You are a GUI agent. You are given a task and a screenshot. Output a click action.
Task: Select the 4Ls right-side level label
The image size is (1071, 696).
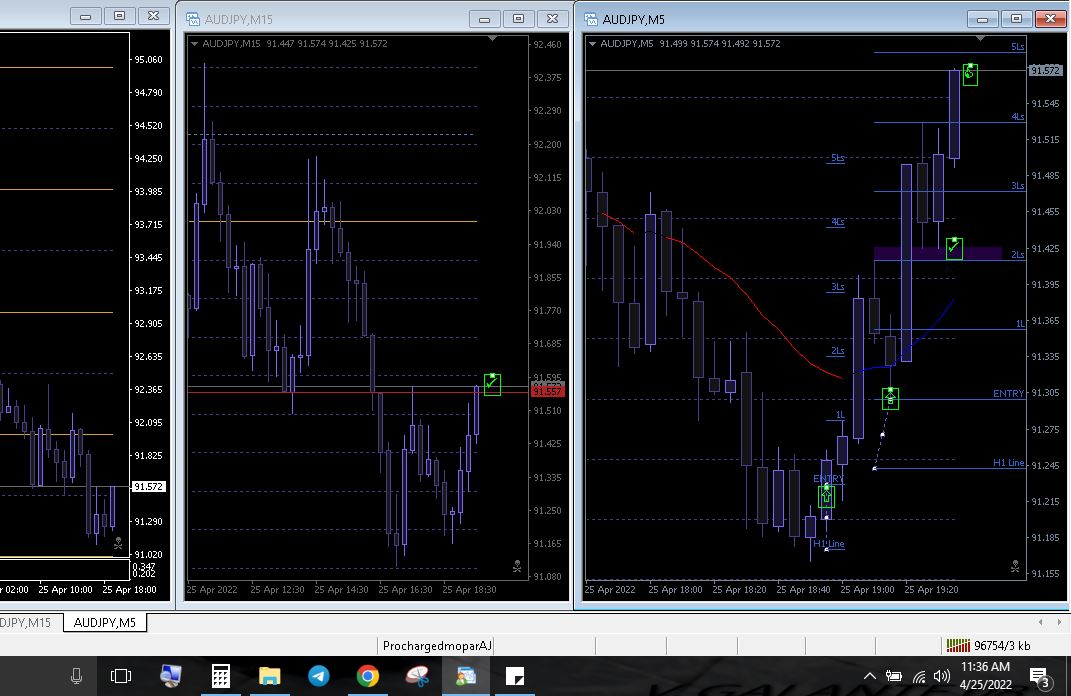[1018, 117]
